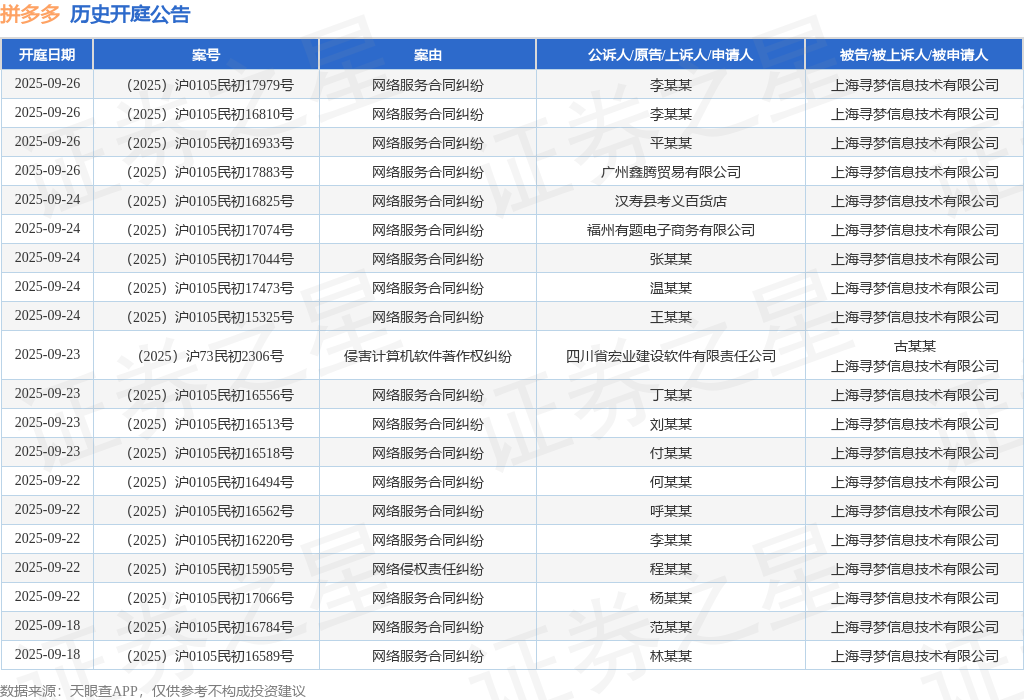Click plaintiff 林某某
1024x700 pixels.
point(671,656)
